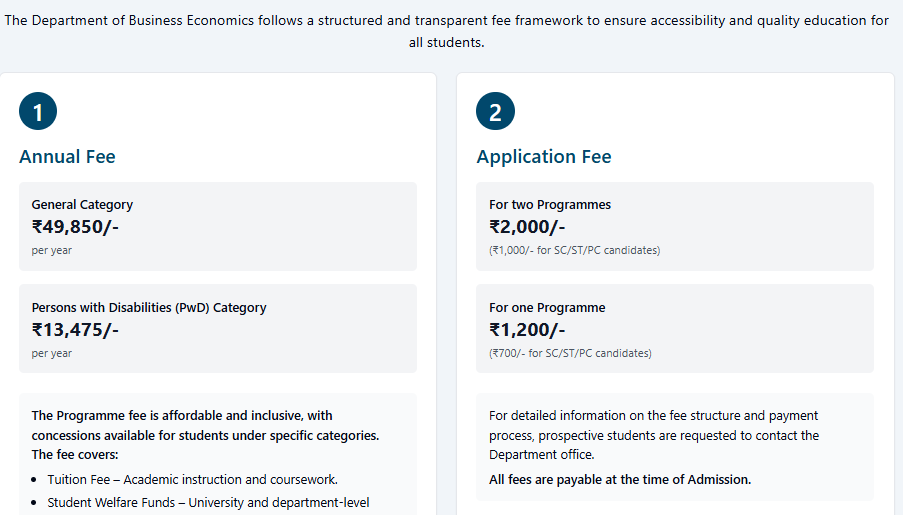Click the ₹2,000/- application fee amount

(x=527, y=226)
